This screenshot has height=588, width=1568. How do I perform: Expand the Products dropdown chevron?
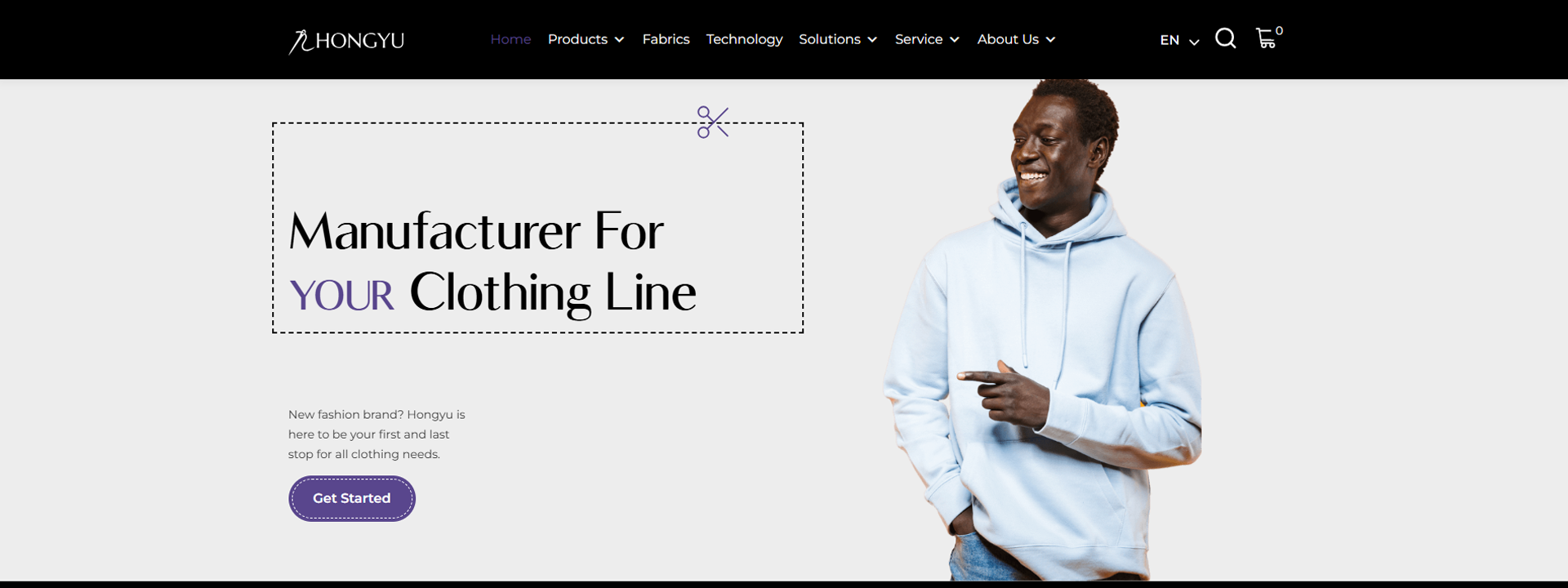tap(619, 40)
